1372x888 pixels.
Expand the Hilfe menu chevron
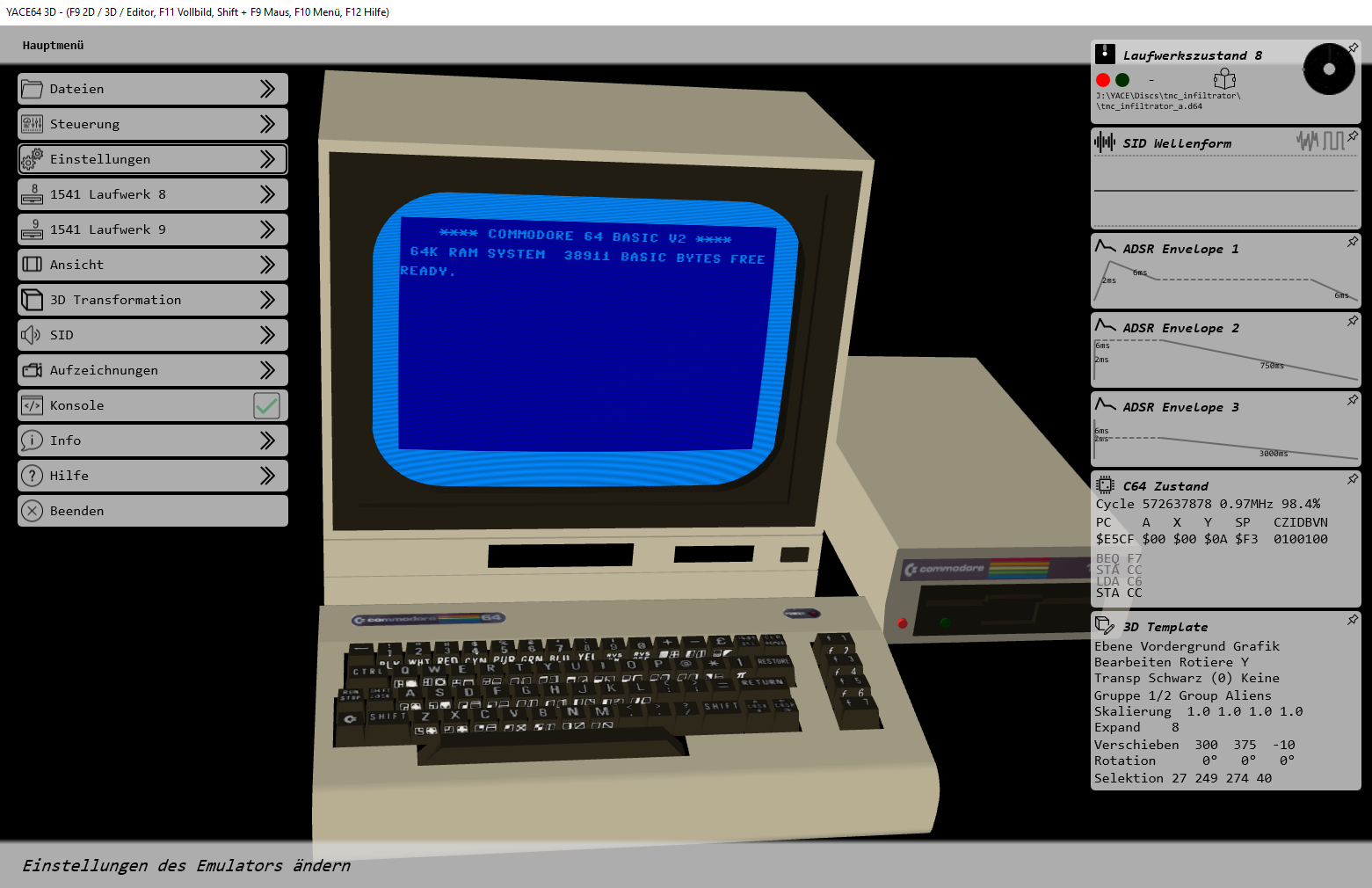pyautogui.click(x=267, y=476)
